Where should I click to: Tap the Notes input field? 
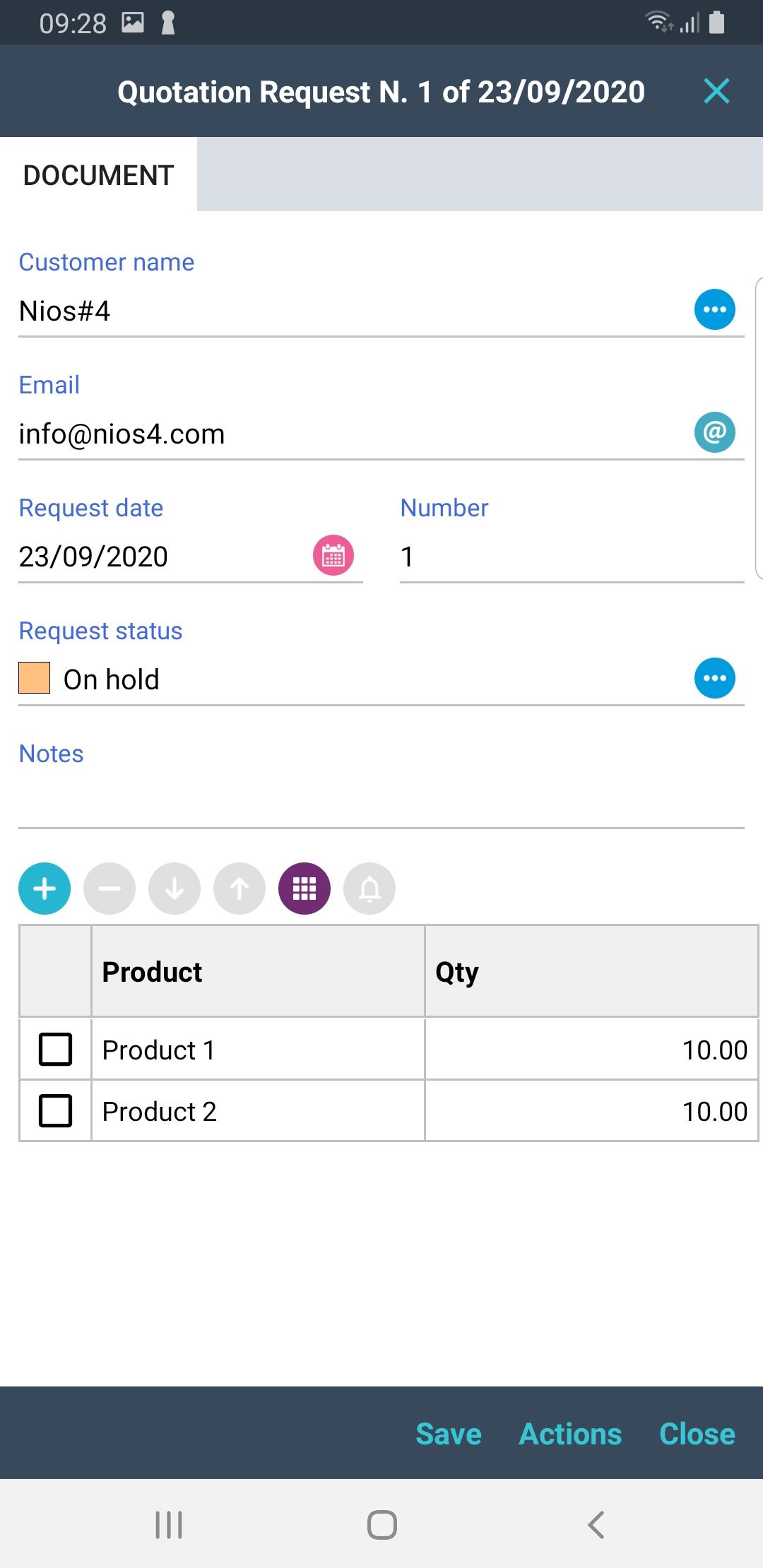(381, 802)
